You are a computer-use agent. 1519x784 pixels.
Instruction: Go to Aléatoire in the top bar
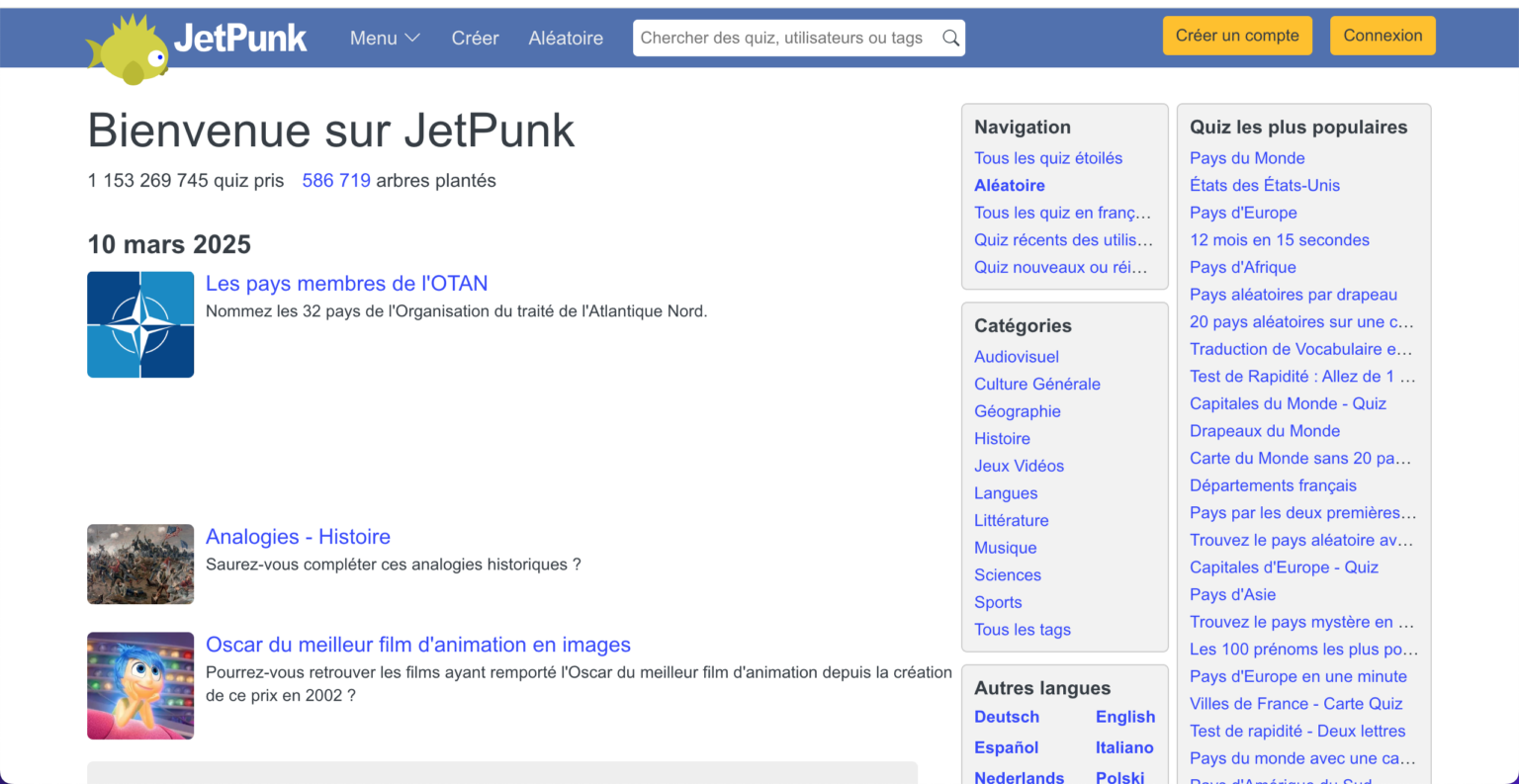click(566, 38)
